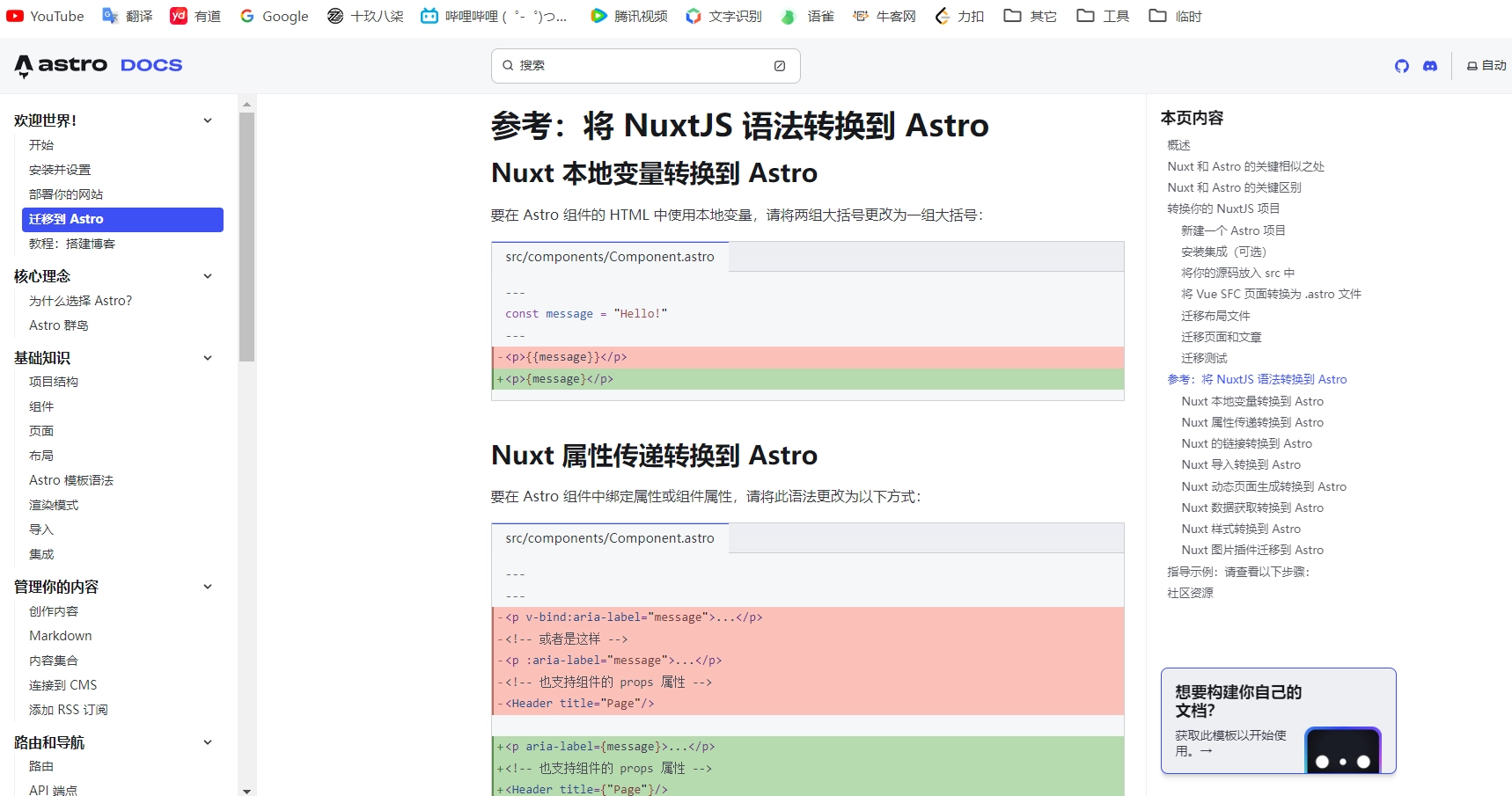The width and height of the screenshot is (1512, 796).
Task: Jump to Nuxt 导入转换到 Astro section
Action: pos(1240,464)
